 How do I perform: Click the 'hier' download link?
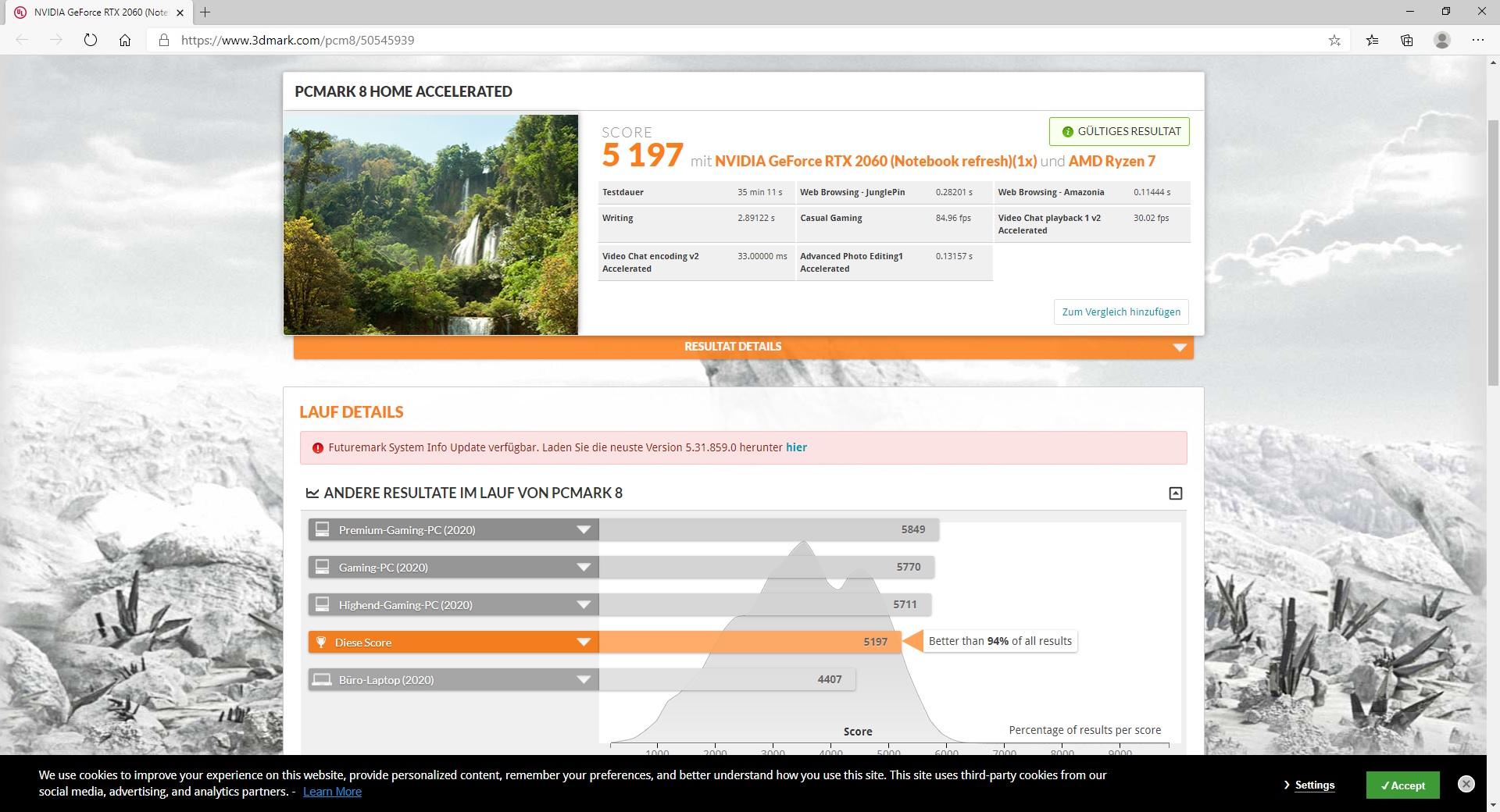(x=796, y=447)
